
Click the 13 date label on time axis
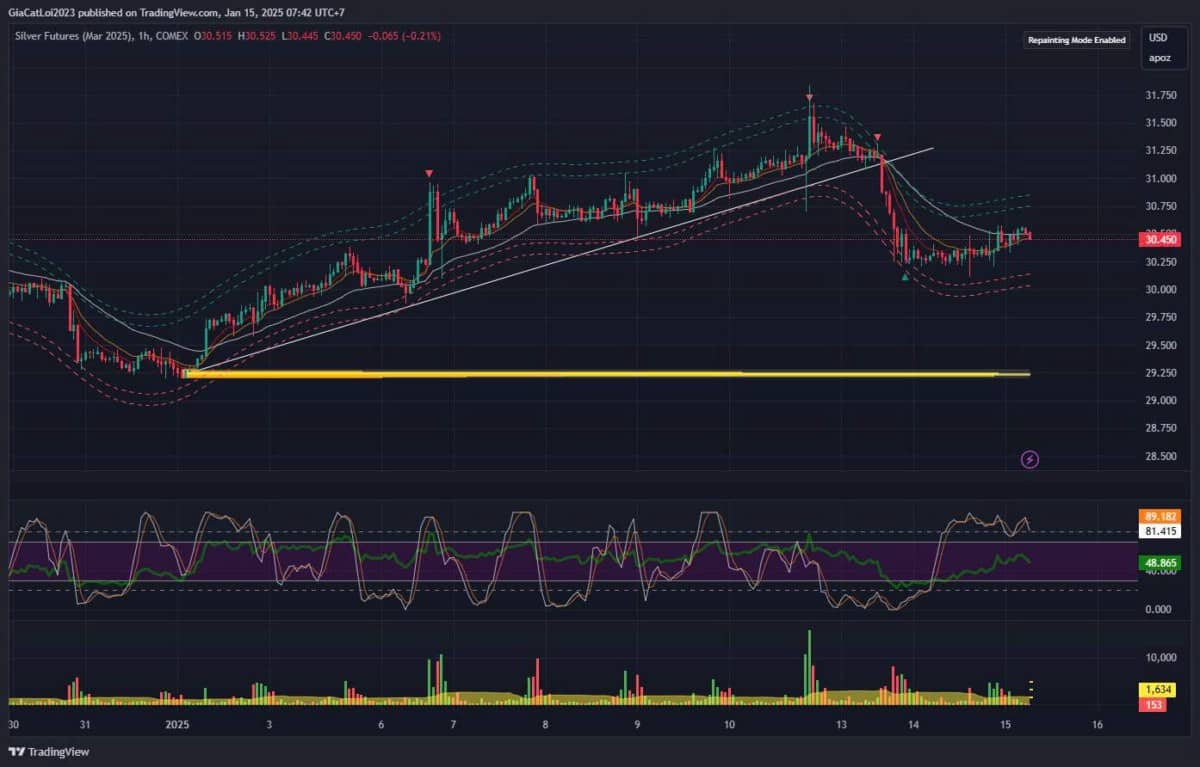842,724
